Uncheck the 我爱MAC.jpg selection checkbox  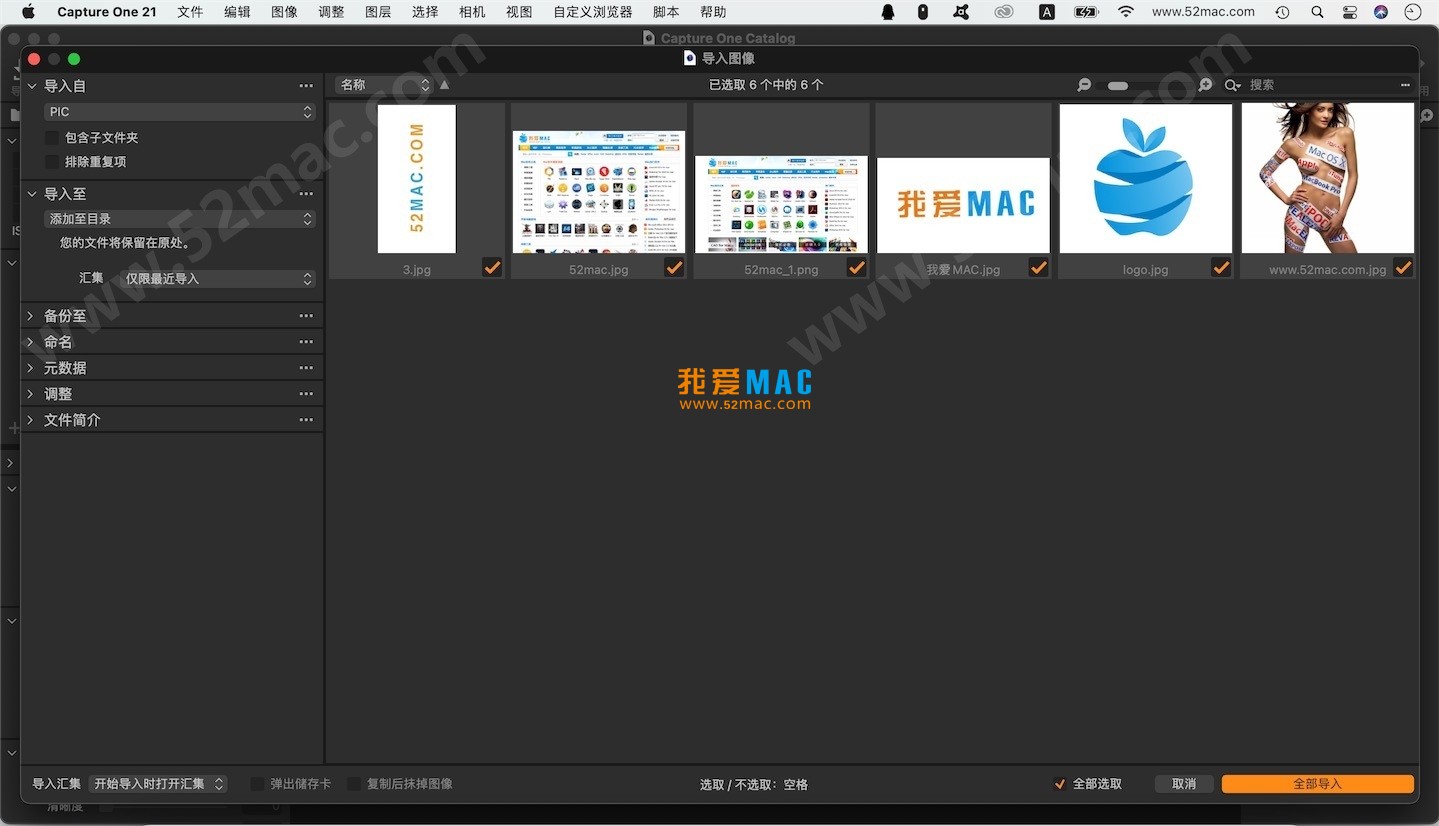(1038, 267)
